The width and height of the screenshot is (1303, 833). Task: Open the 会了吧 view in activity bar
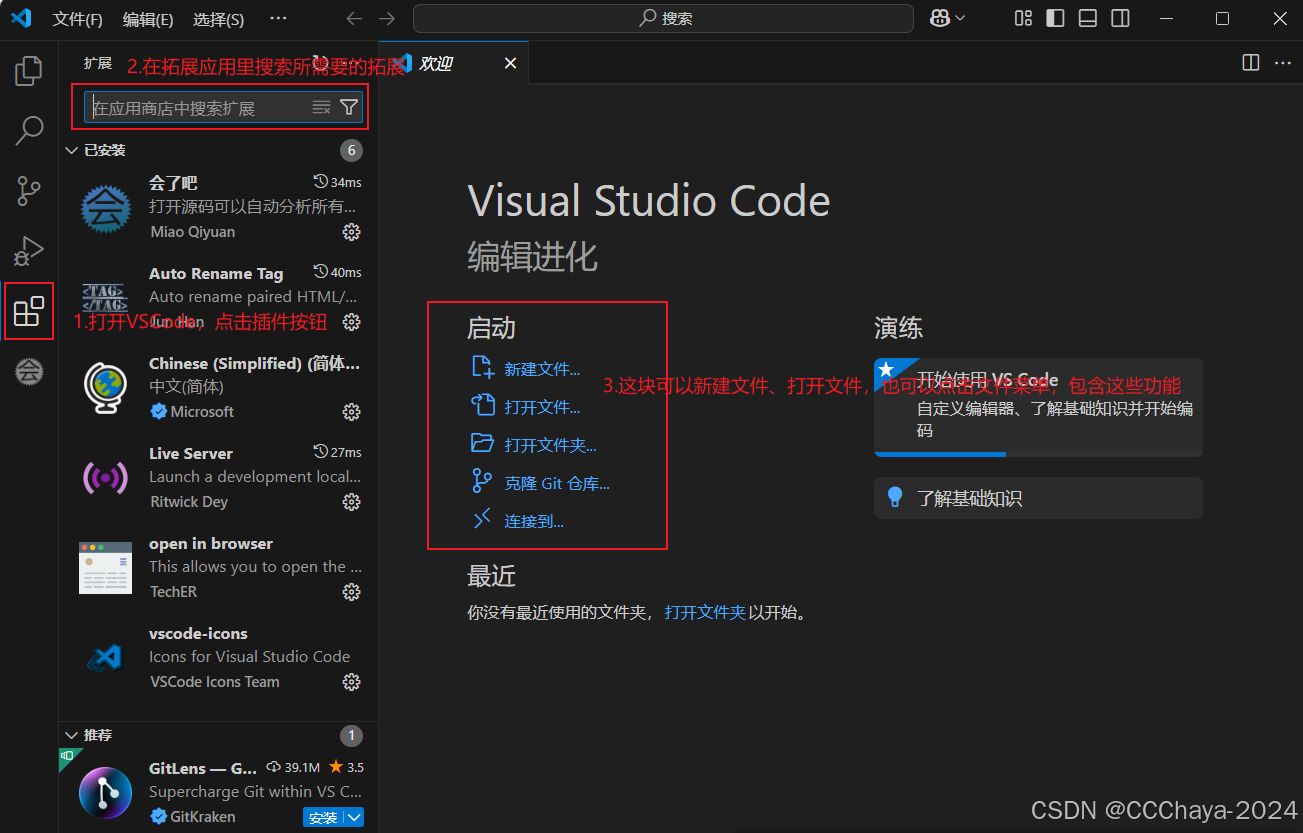pos(29,371)
